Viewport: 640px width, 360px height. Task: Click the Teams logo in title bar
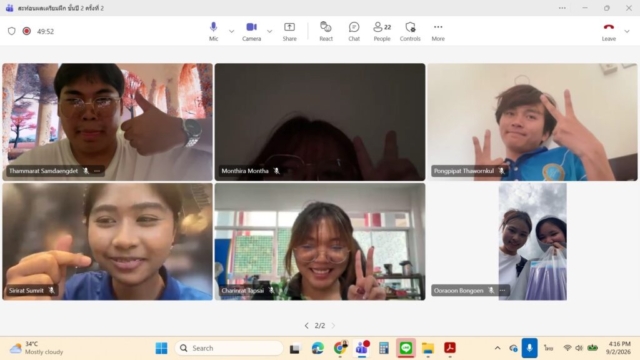point(9,8)
